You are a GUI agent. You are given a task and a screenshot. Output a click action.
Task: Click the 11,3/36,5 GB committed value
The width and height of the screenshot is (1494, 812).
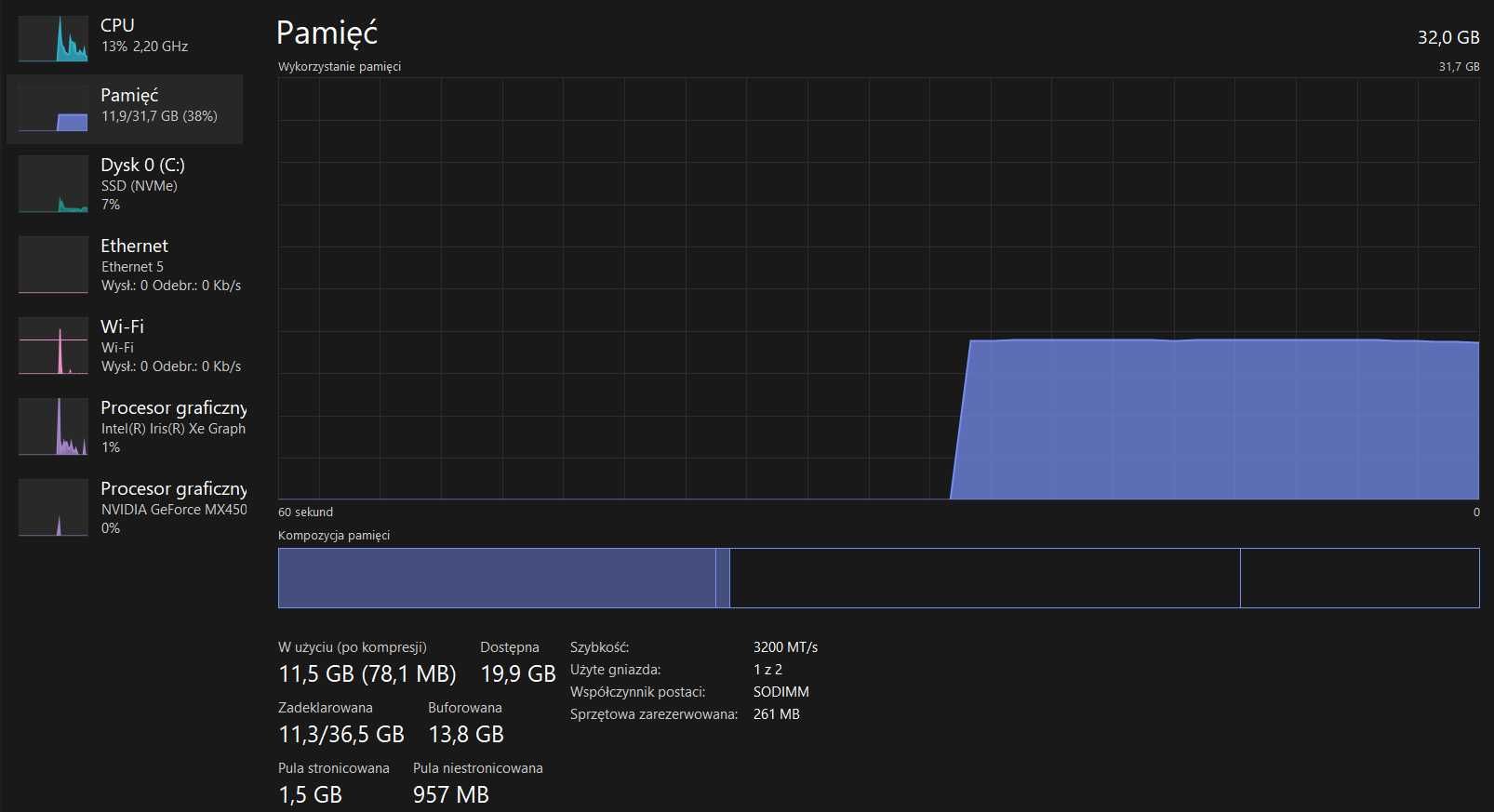(341, 735)
